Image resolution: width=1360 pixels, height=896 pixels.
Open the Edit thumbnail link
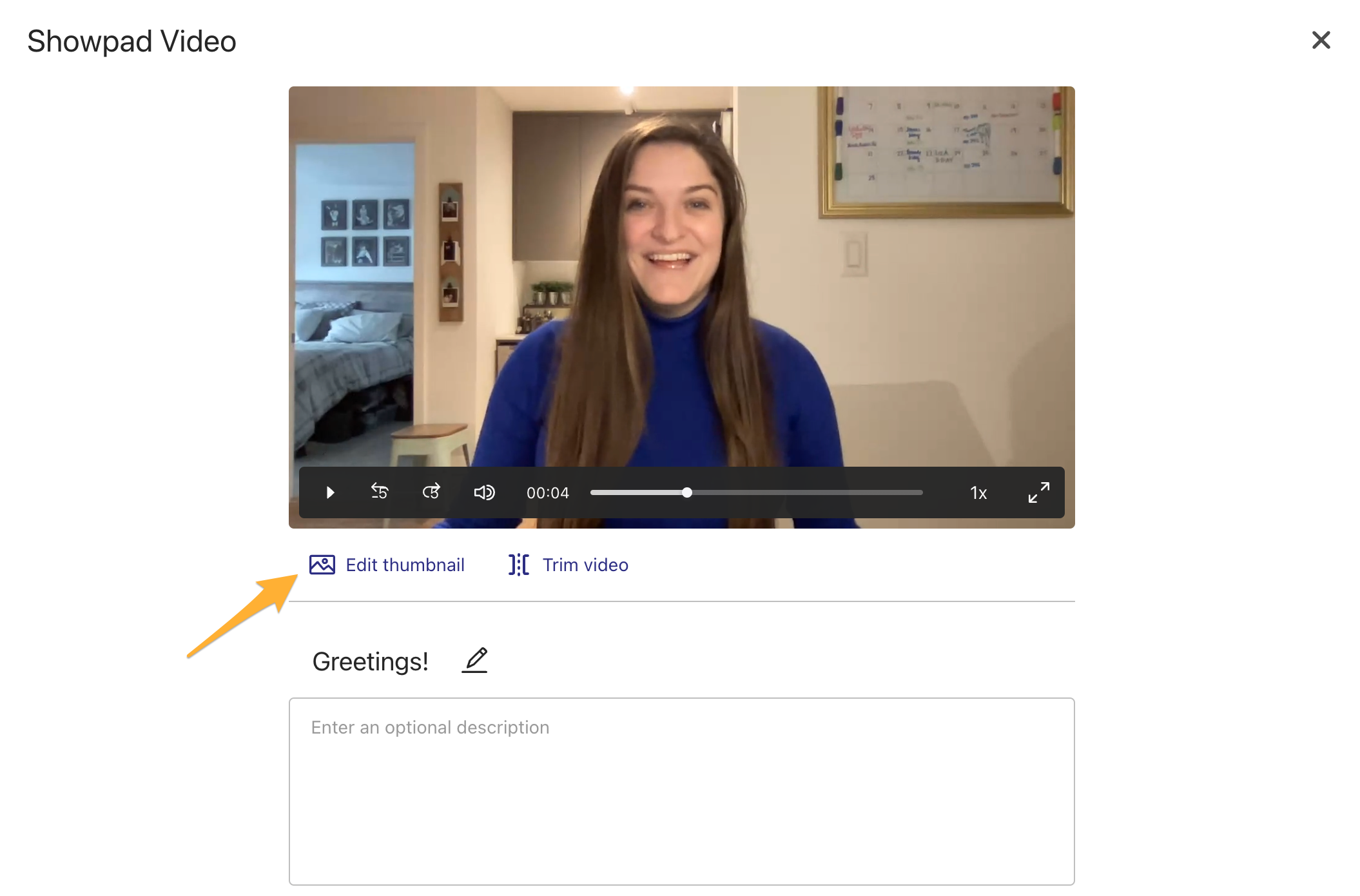coord(405,565)
